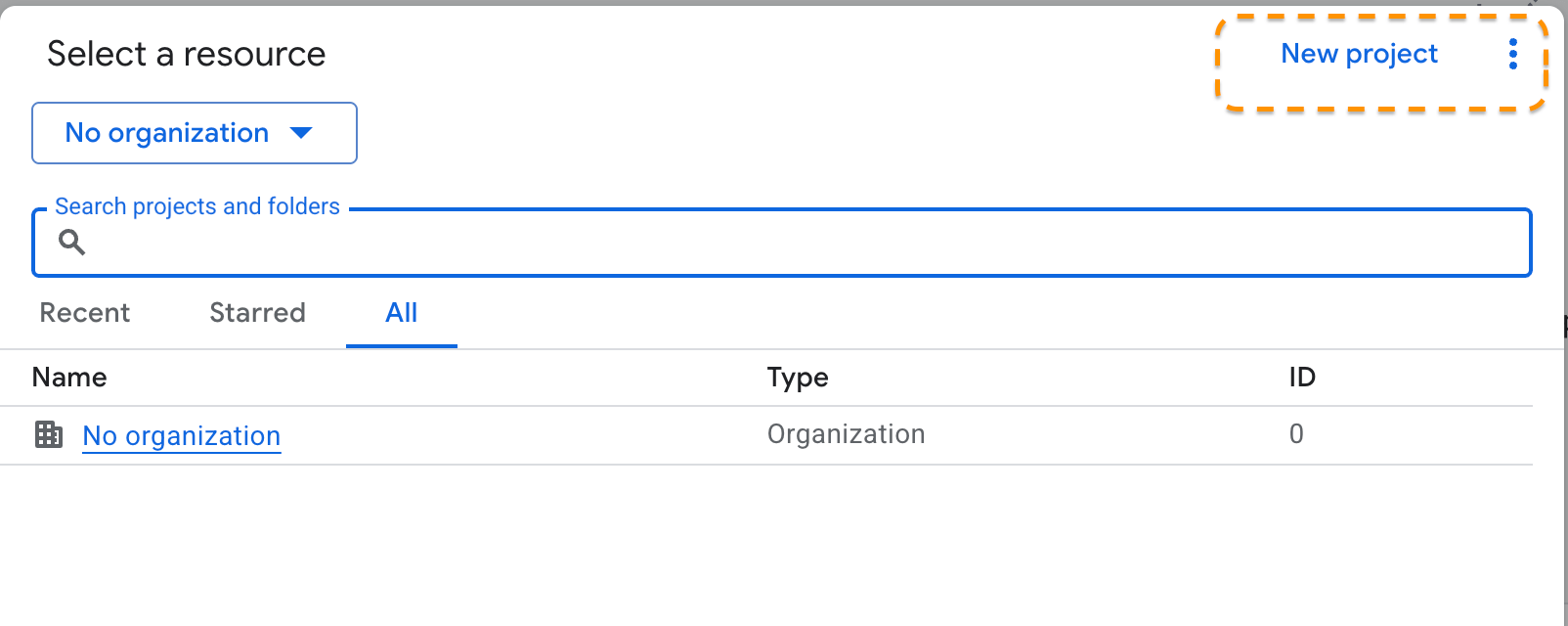Click the Organization type cell

(846, 434)
